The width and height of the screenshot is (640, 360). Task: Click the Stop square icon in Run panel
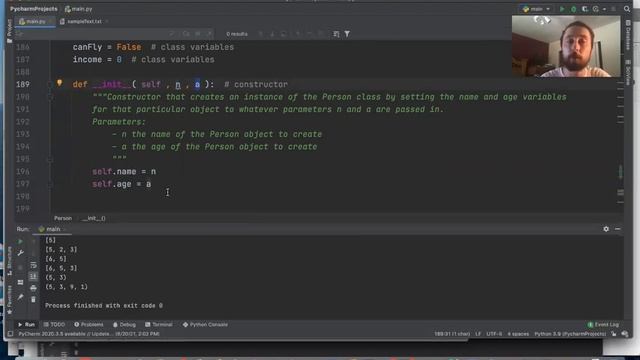tap(20, 267)
